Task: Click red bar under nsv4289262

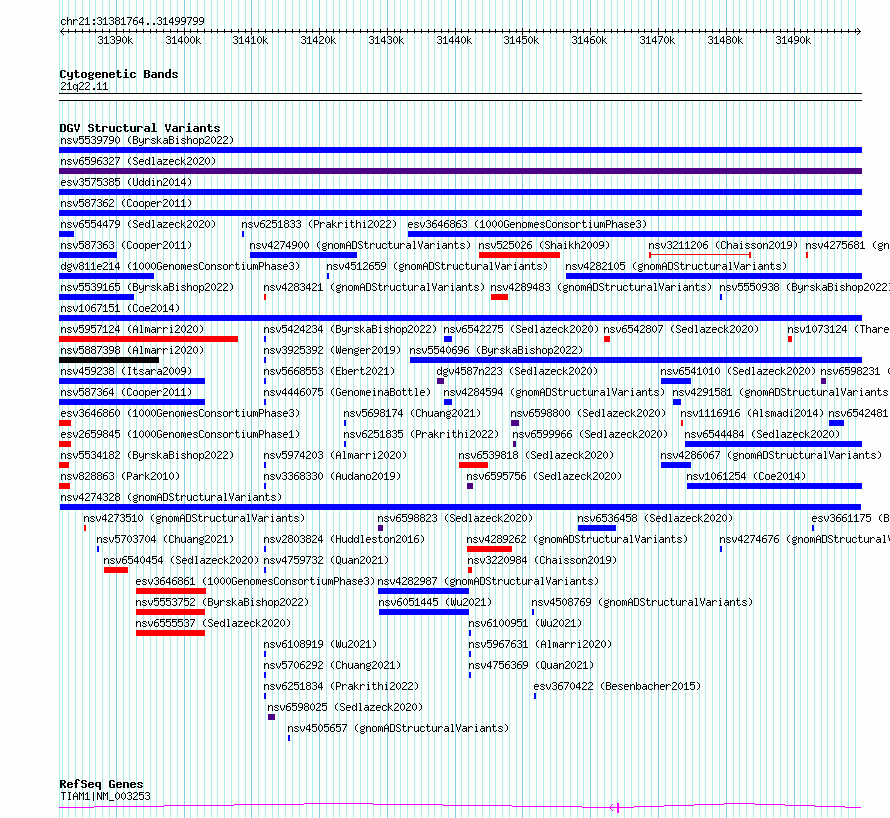Action: point(489,549)
